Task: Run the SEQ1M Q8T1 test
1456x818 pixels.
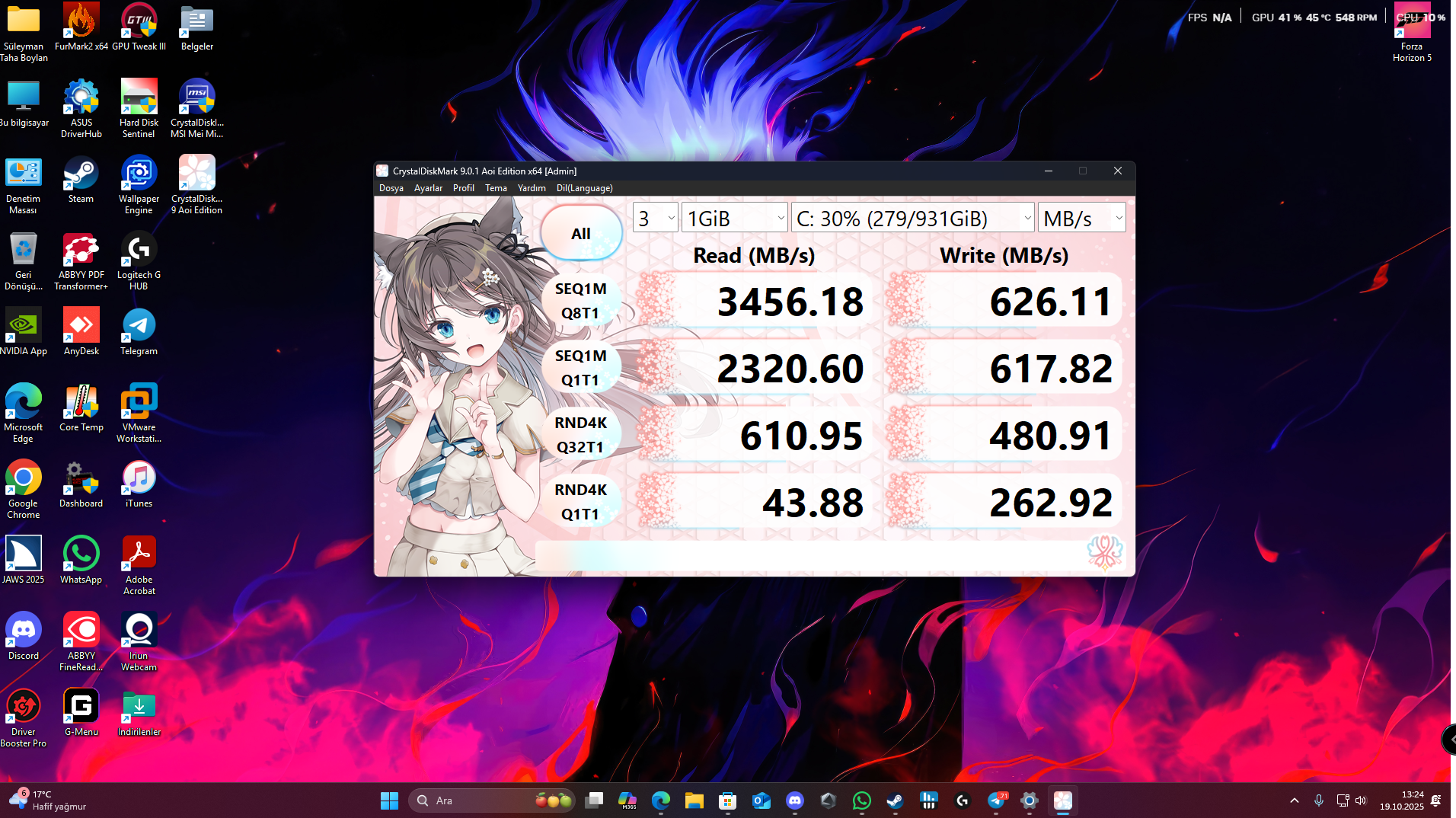Action: [581, 300]
